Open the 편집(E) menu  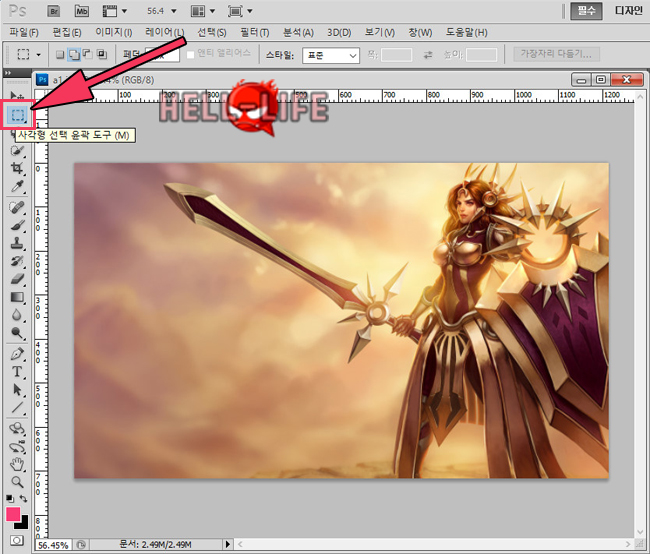[67, 32]
